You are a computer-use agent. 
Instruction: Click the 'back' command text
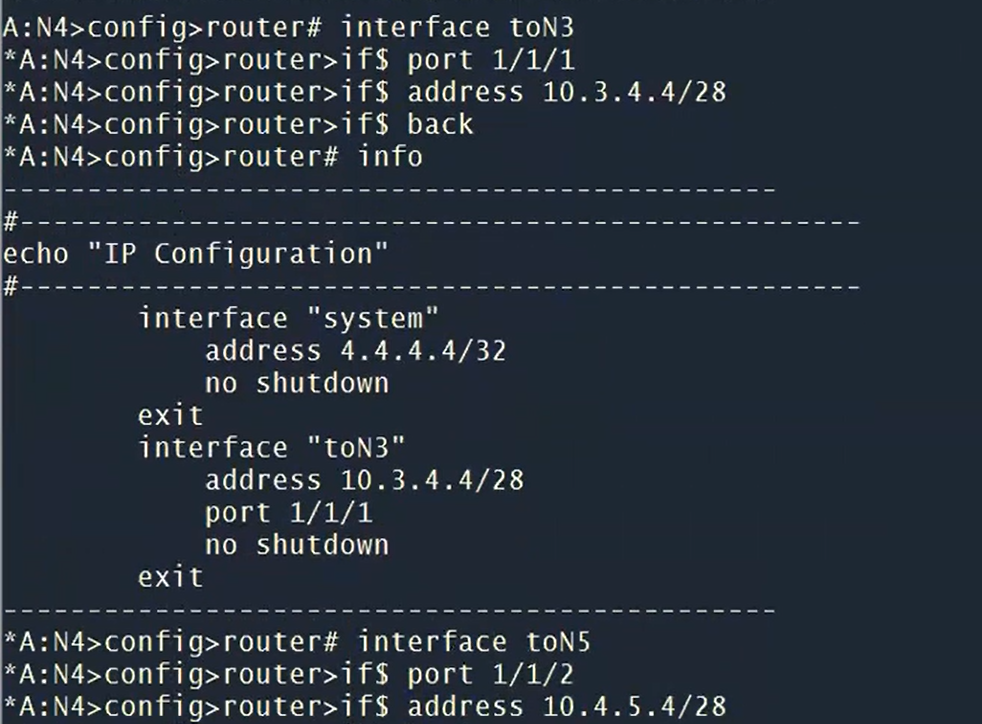pos(440,125)
